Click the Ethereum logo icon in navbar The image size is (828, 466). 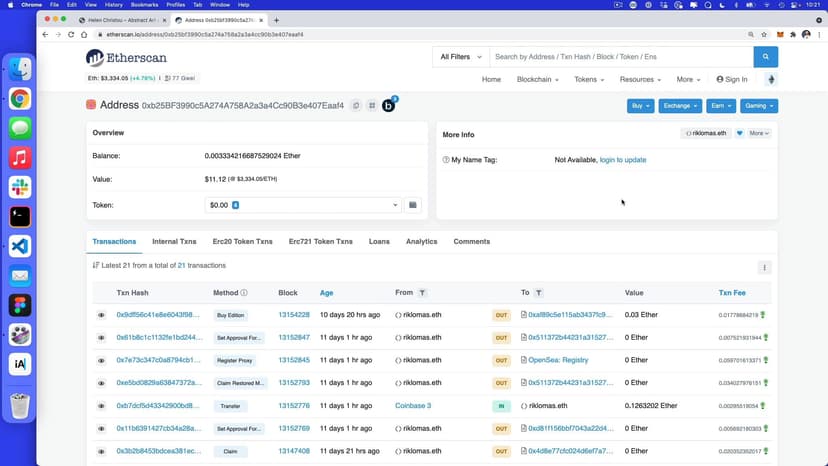tap(770, 79)
